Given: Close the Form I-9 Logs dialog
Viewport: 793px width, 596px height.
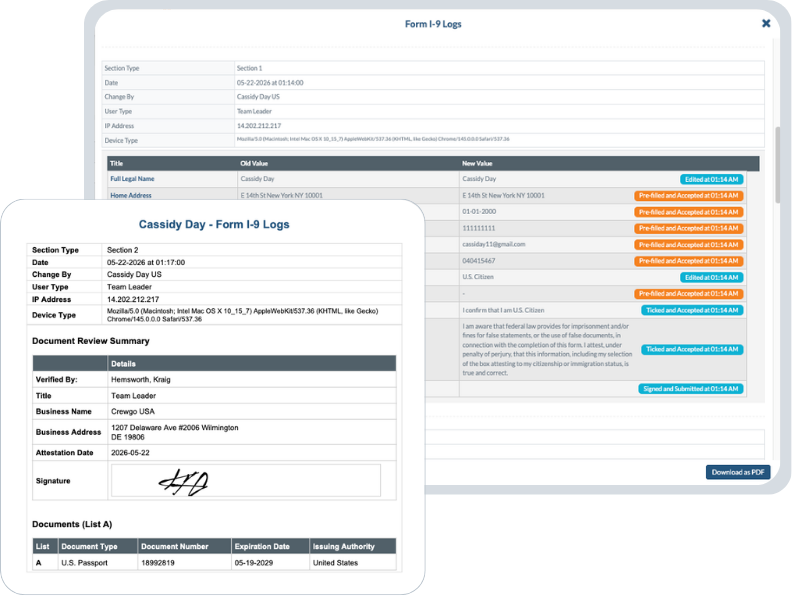Looking at the screenshot, I should click(x=766, y=23).
